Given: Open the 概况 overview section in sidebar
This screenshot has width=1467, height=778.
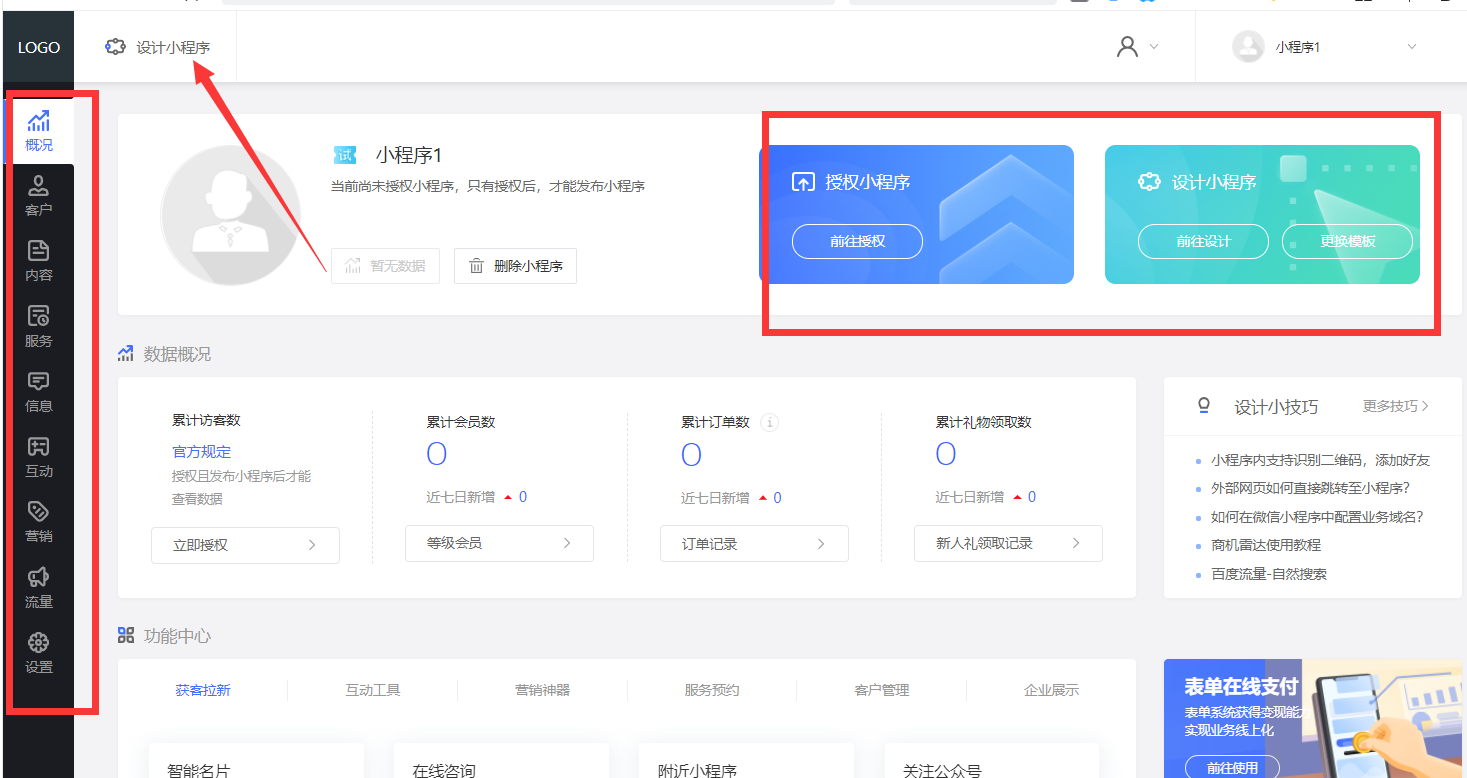Looking at the screenshot, I should click(38, 130).
